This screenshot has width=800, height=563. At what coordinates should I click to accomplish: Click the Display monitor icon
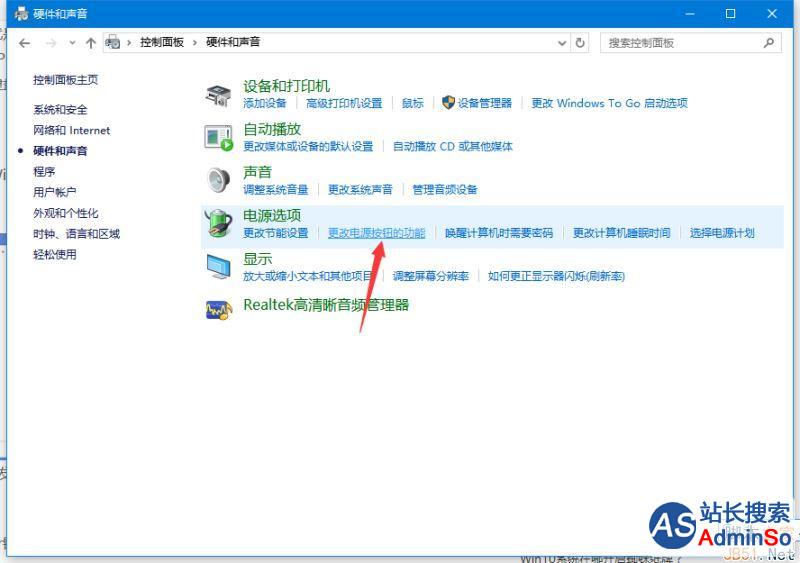[218, 266]
